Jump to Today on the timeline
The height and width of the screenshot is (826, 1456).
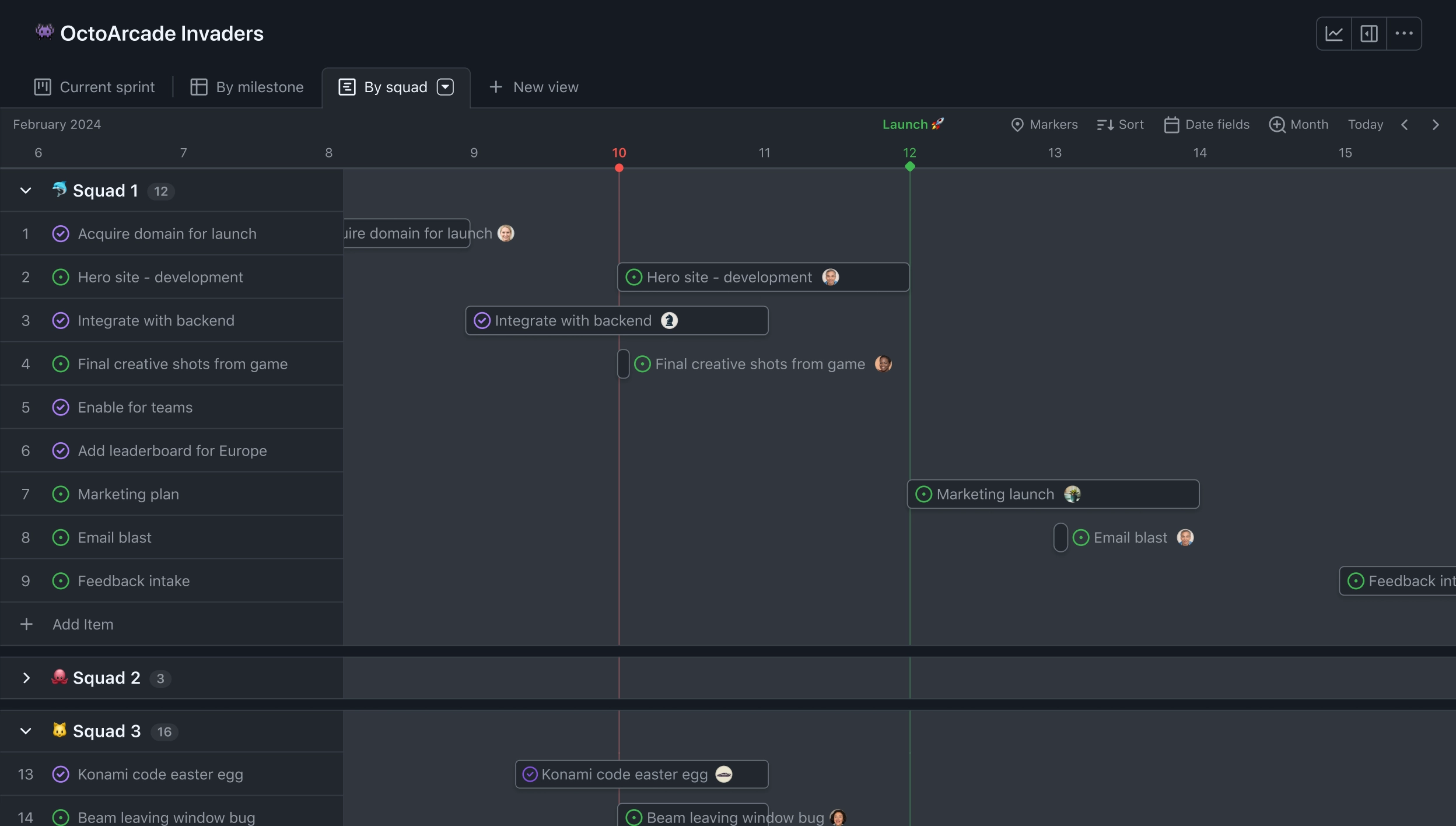point(1365,125)
